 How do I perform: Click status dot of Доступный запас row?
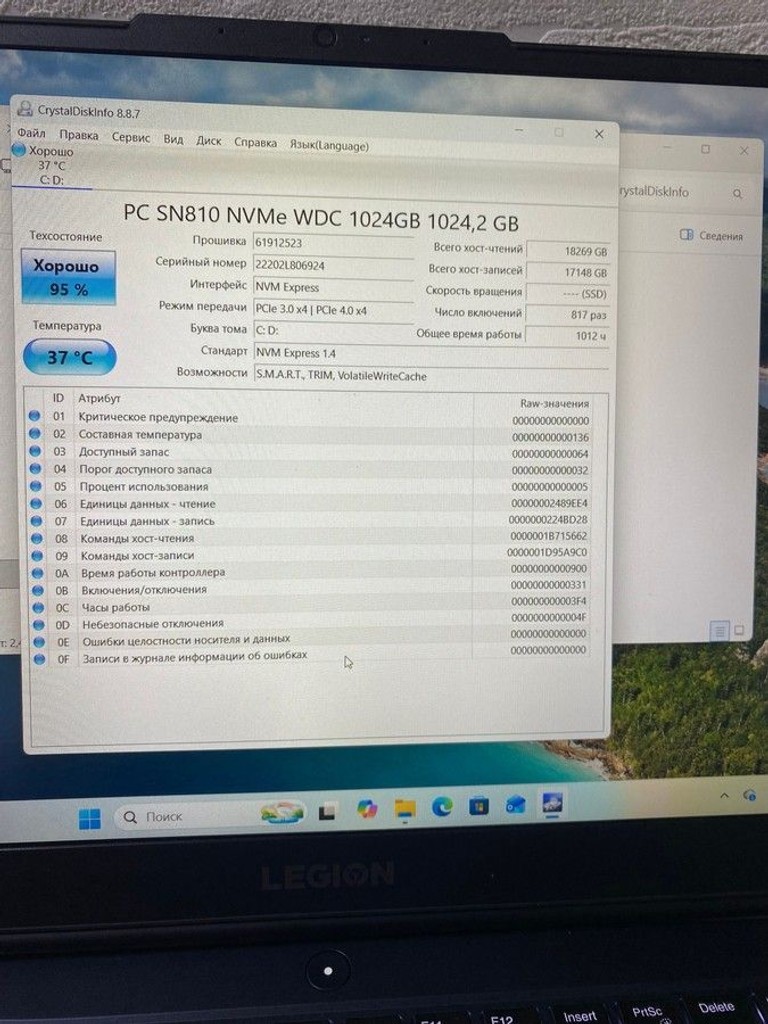point(35,451)
